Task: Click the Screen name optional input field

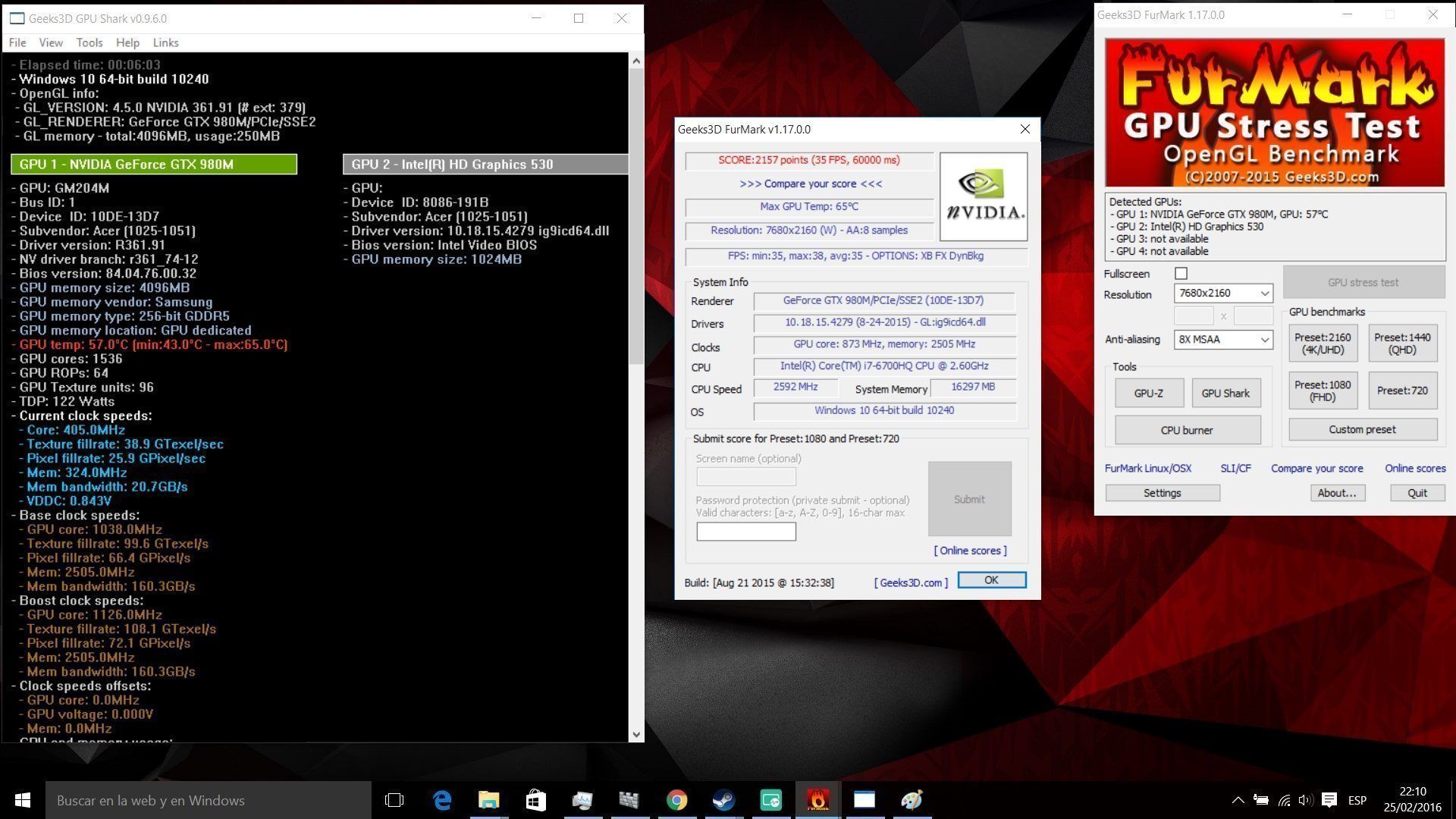Action: [746, 476]
